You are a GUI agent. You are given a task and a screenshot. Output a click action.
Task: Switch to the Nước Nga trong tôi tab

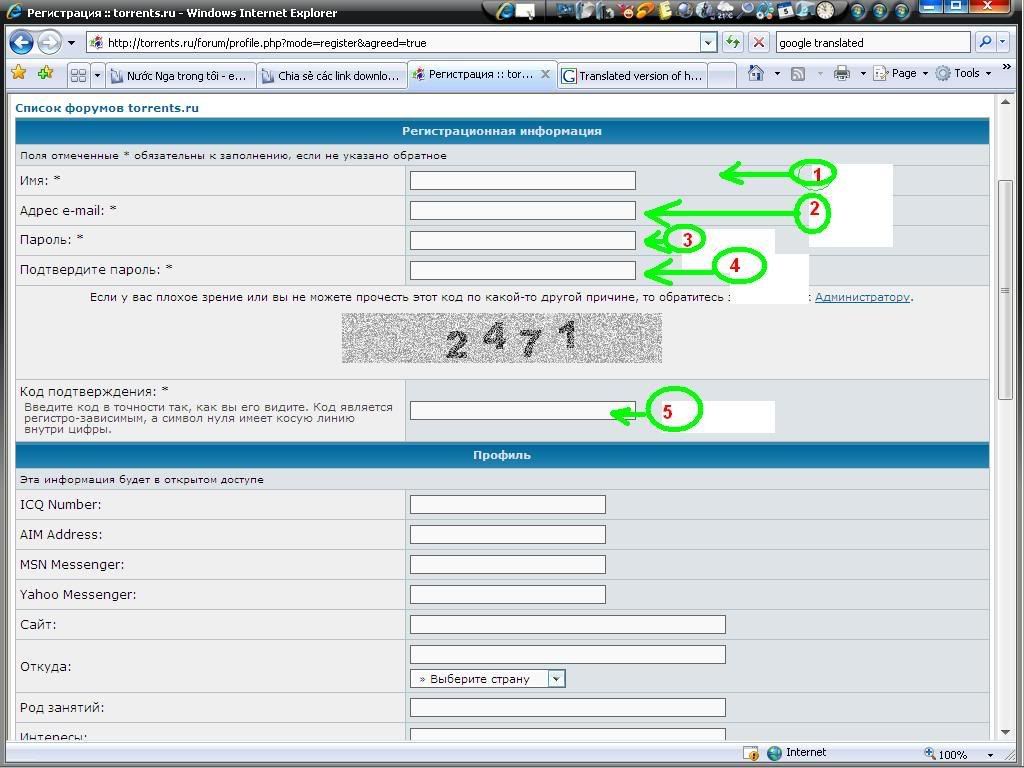click(180, 75)
